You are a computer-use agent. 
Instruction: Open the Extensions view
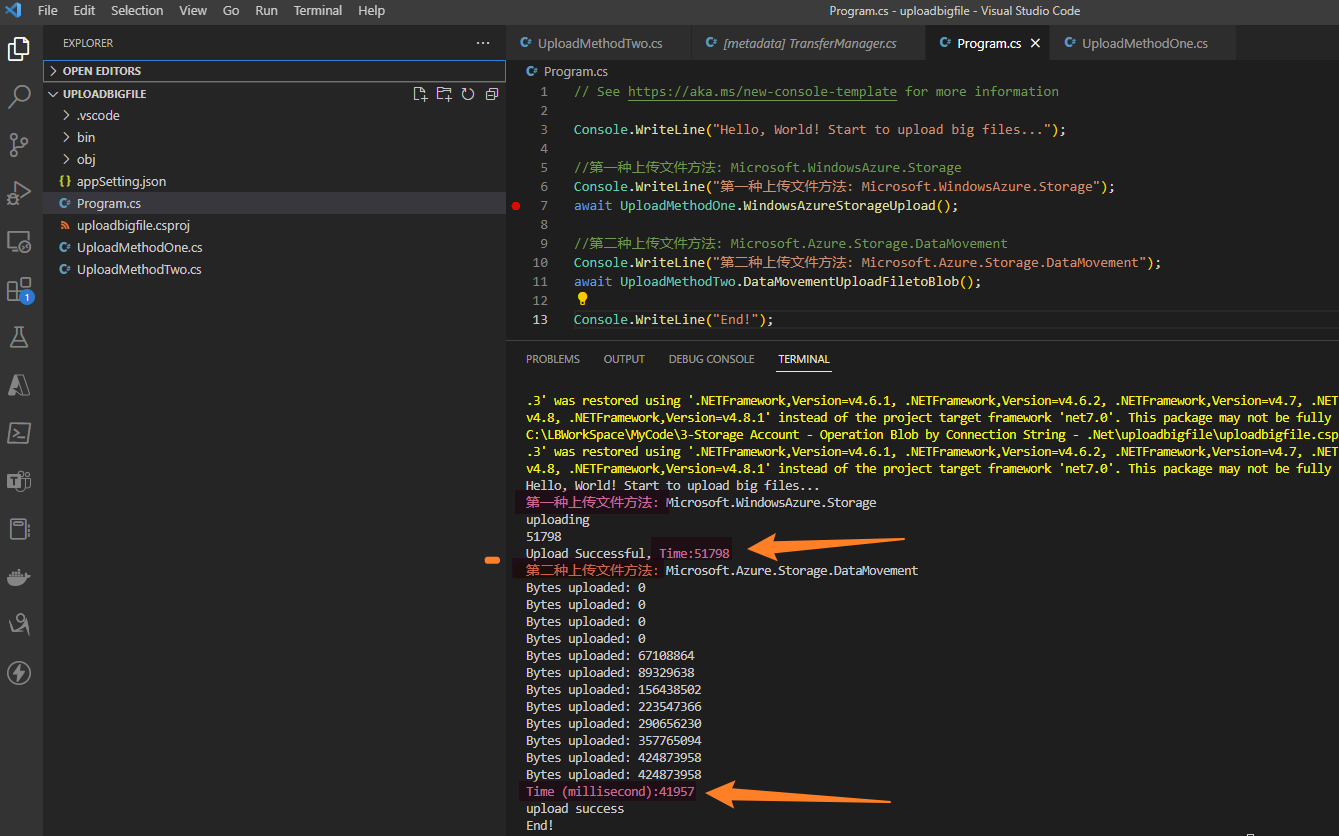(19, 290)
